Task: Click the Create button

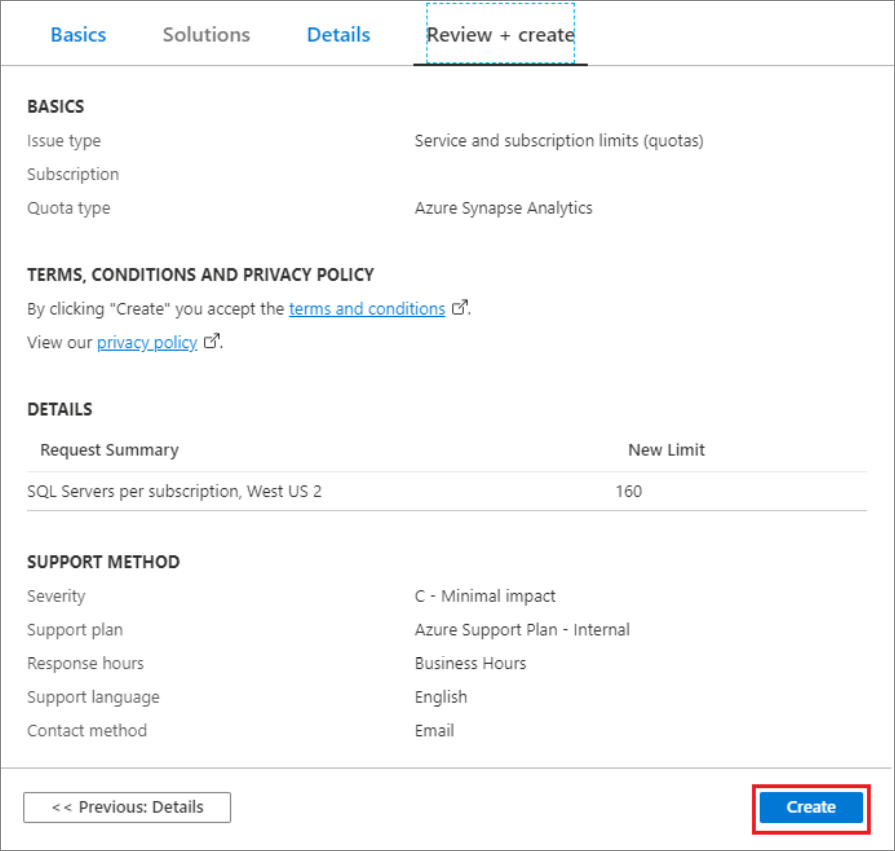Action: [x=810, y=807]
